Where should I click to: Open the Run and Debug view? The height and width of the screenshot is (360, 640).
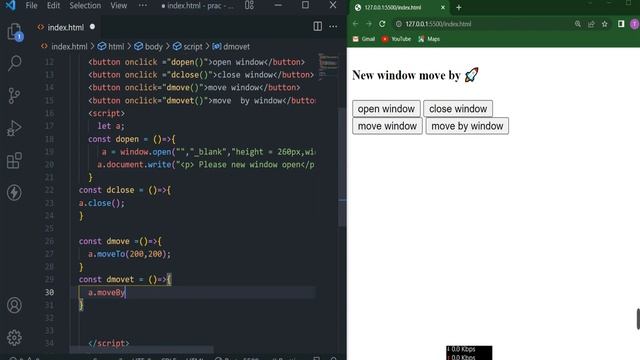pos(14,128)
